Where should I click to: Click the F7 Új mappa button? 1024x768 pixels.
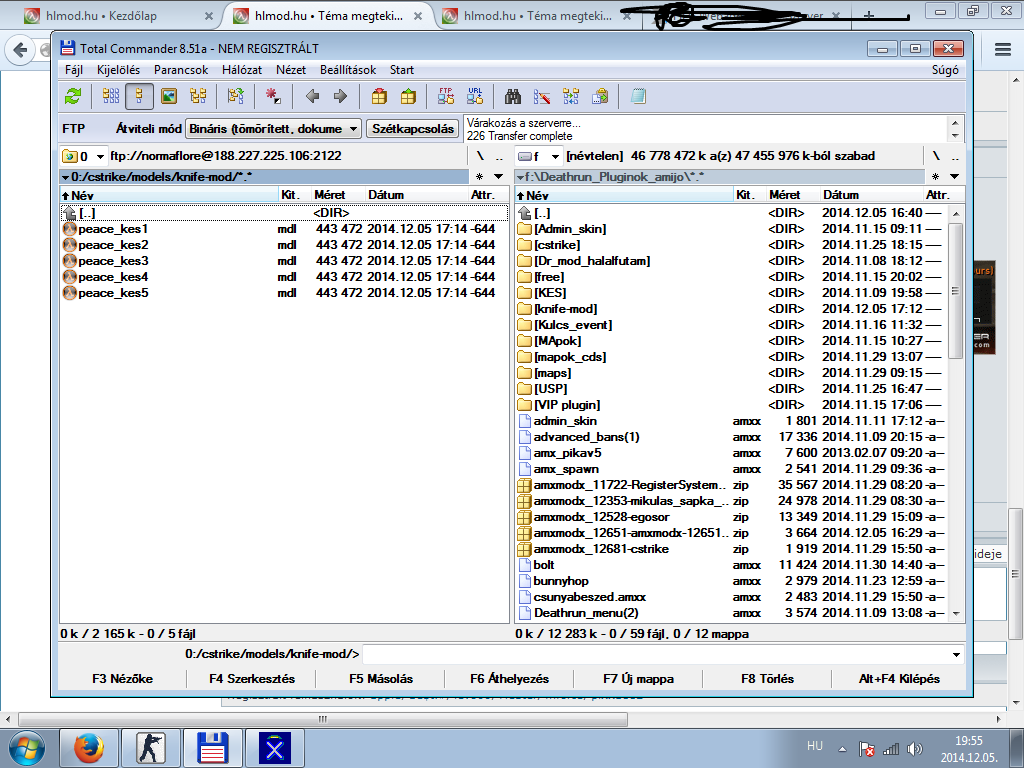(x=638, y=679)
